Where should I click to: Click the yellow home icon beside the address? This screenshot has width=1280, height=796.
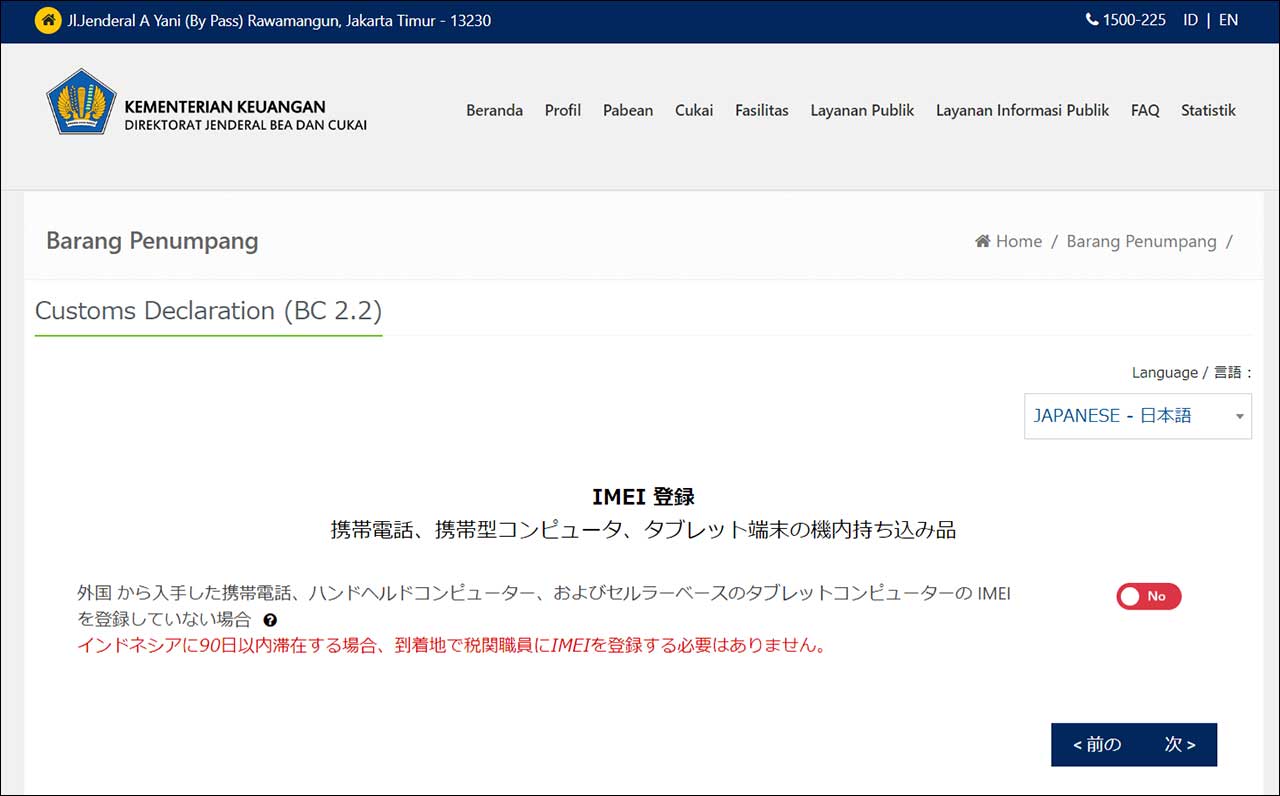point(47,20)
